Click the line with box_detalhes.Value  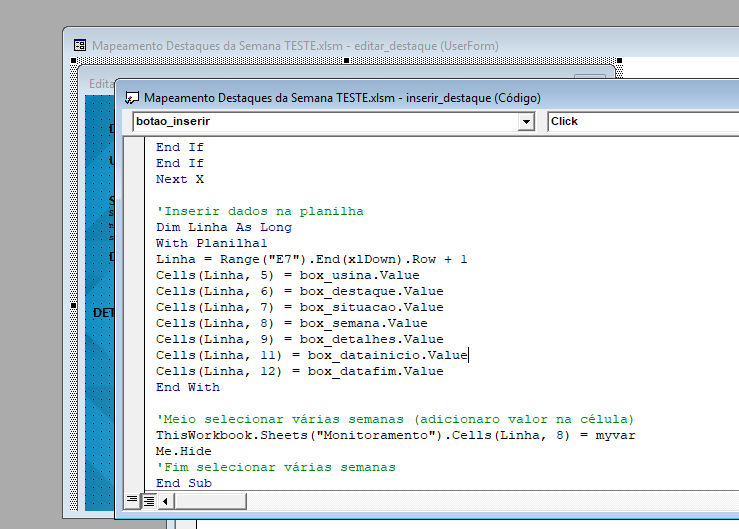point(300,339)
